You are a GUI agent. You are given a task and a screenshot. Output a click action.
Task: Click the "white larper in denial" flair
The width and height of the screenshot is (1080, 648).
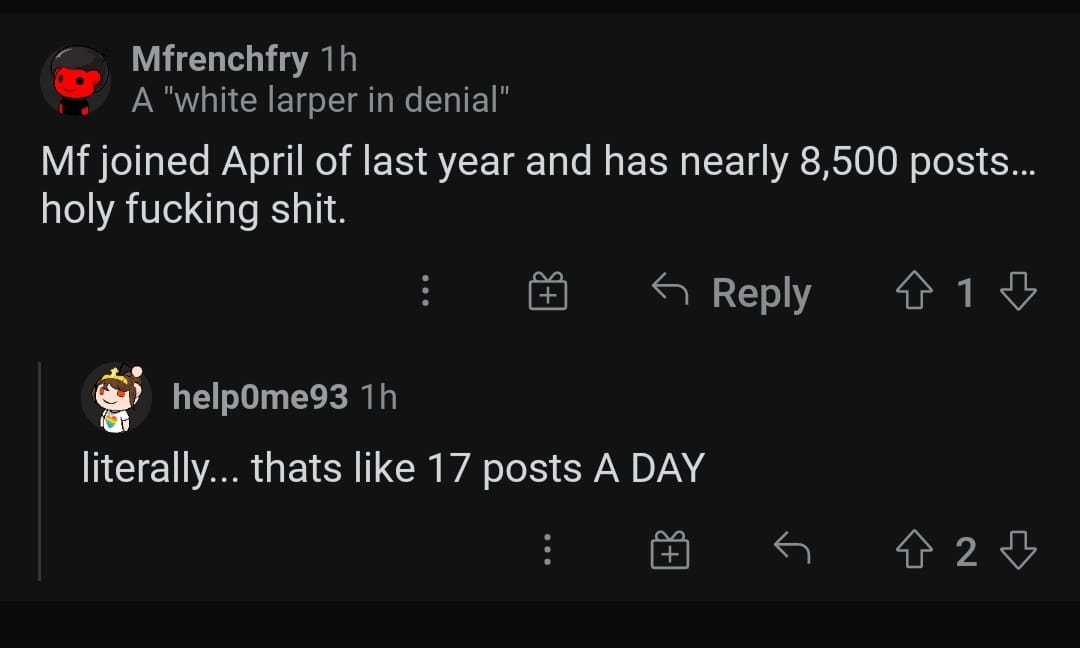pyautogui.click(x=320, y=100)
